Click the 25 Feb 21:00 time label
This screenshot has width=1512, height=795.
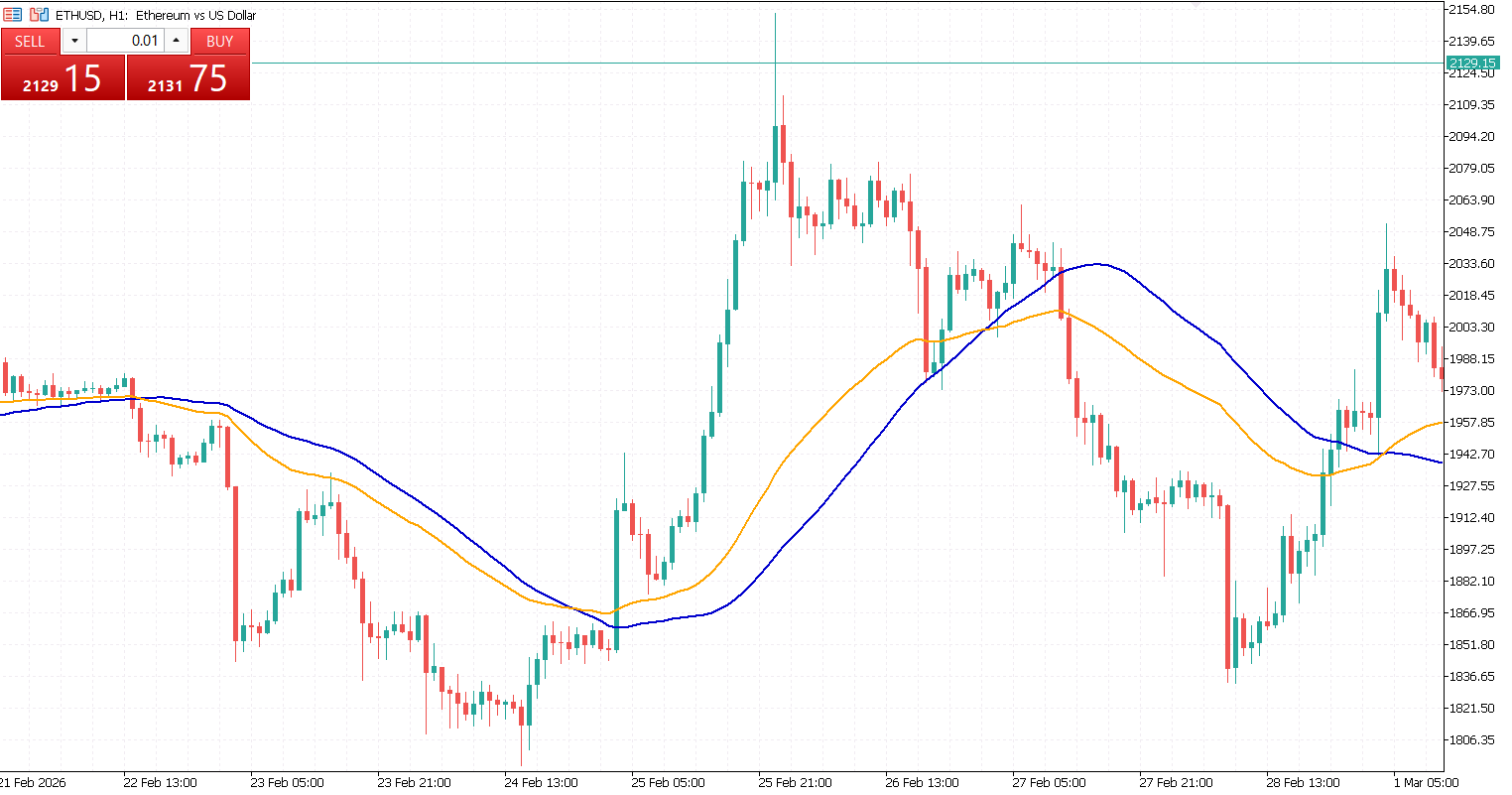click(x=795, y=782)
